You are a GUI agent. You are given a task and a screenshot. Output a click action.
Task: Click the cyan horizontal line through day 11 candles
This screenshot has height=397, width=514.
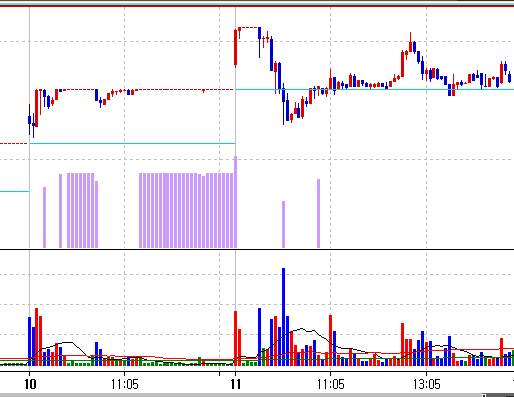click(x=375, y=89)
